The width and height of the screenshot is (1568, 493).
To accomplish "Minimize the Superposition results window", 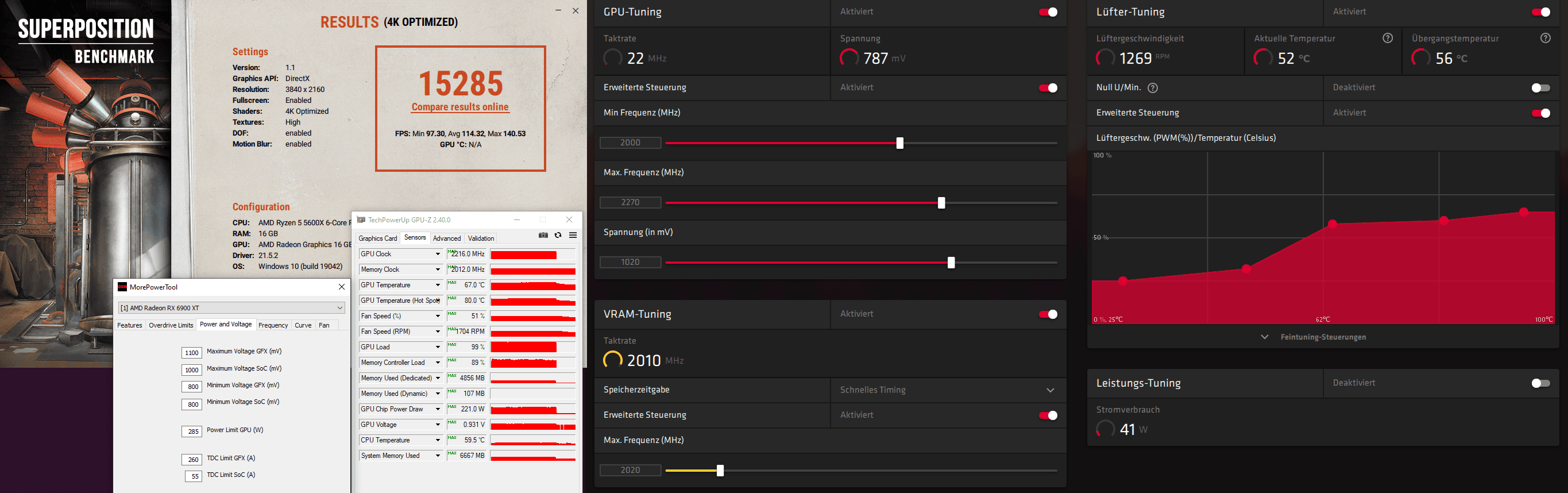I will coord(559,10).
